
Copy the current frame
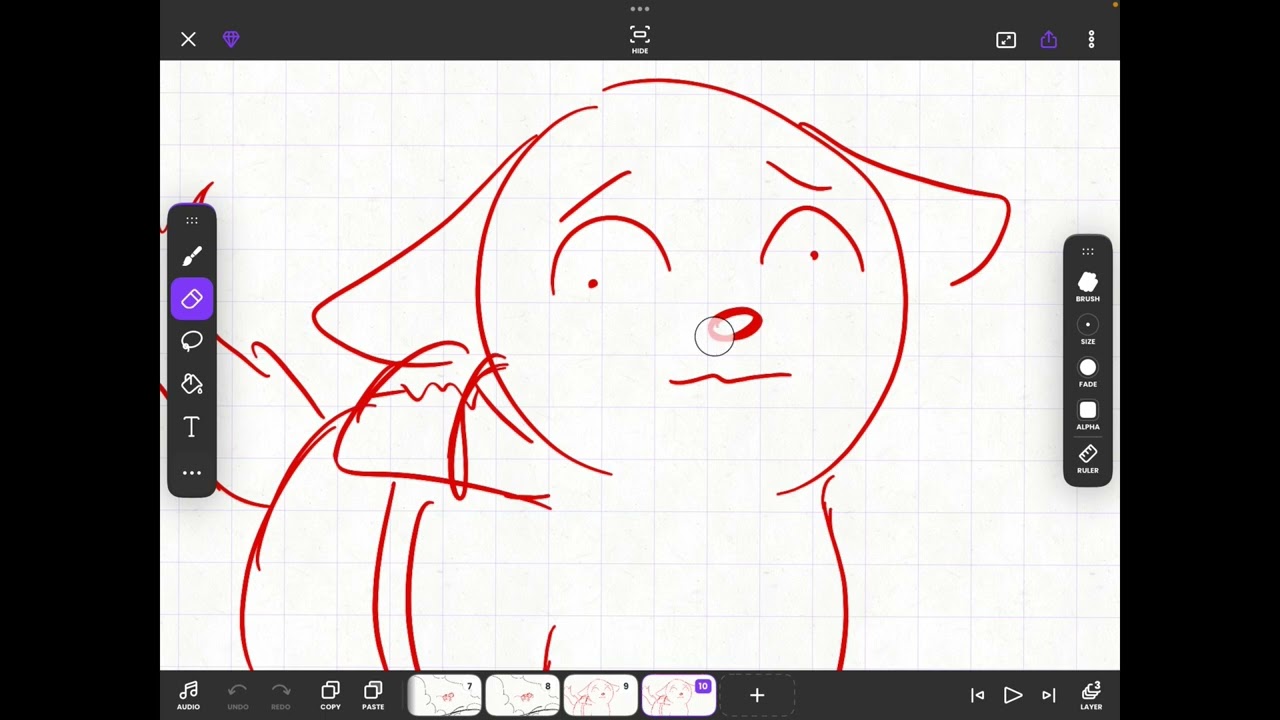coord(330,695)
